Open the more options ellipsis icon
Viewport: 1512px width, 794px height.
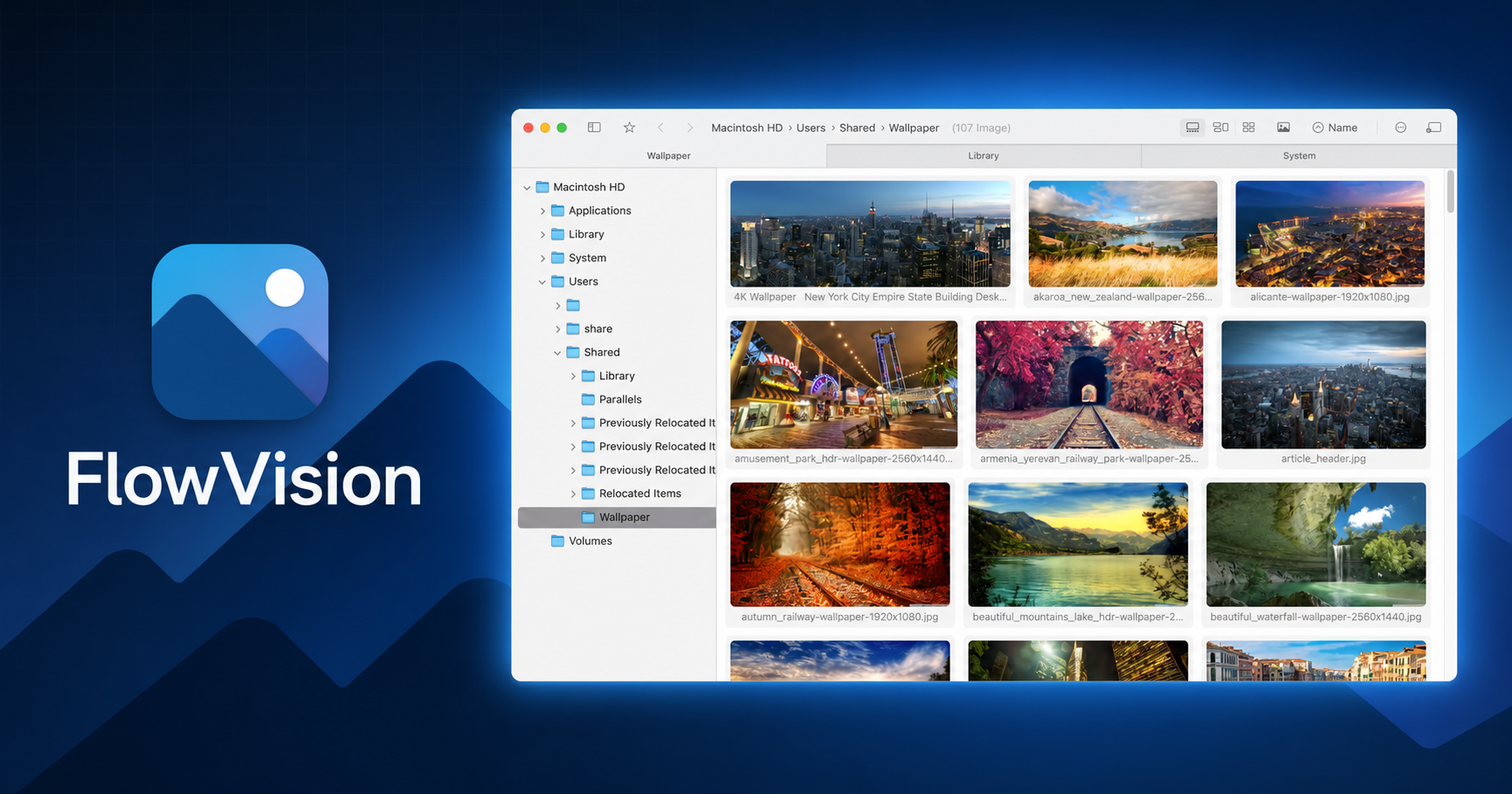pos(1400,128)
